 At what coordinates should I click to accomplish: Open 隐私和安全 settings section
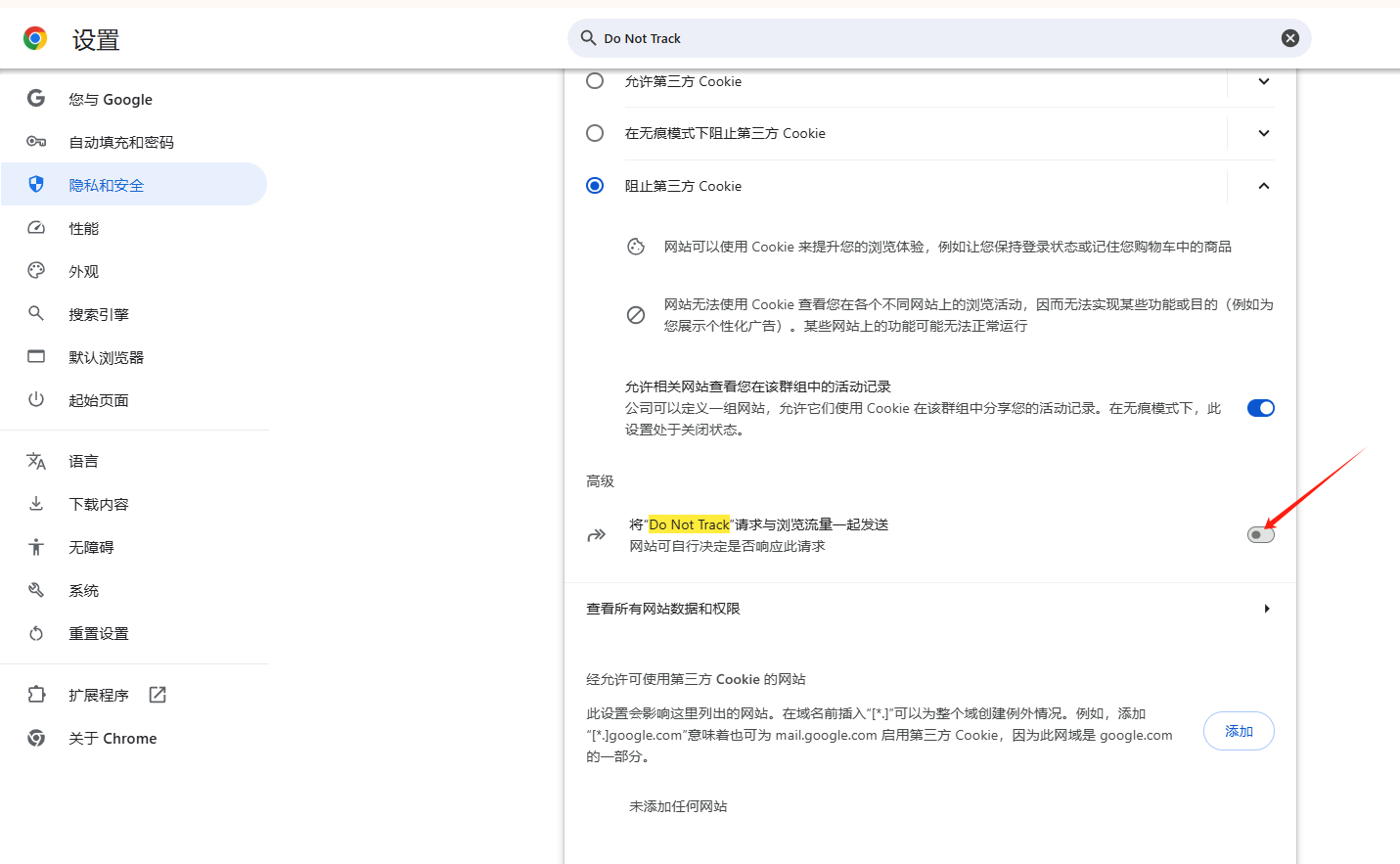pyautogui.click(x=134, y=184)
